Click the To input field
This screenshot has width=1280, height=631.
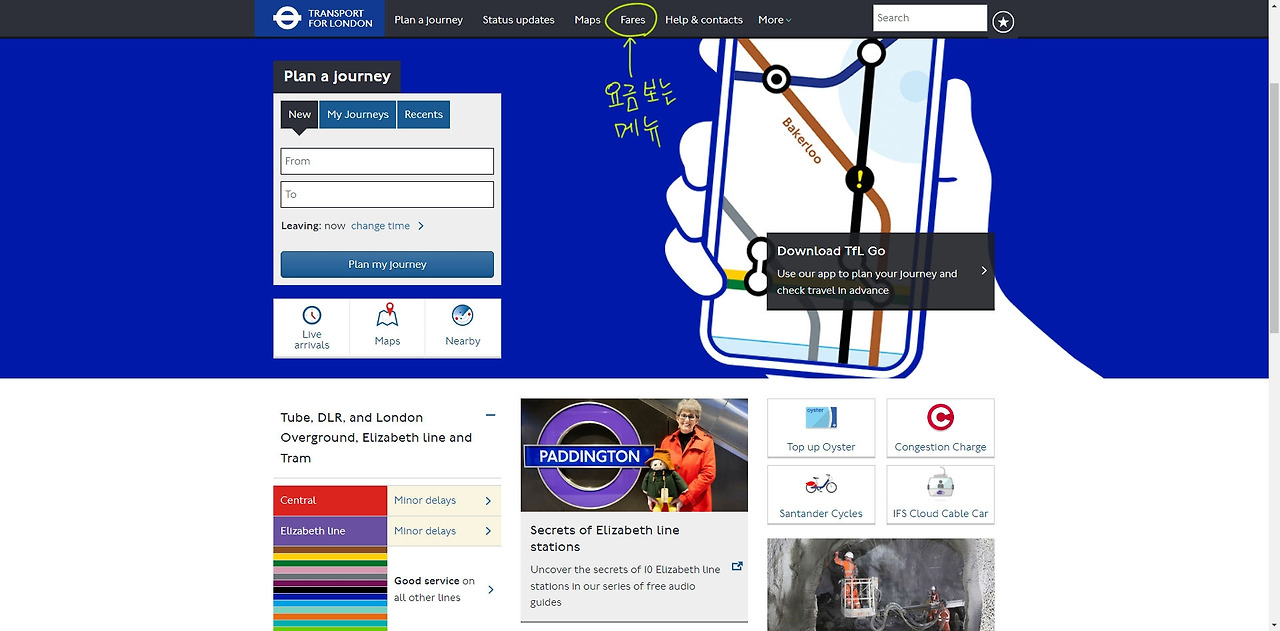[x=387, y=194]
